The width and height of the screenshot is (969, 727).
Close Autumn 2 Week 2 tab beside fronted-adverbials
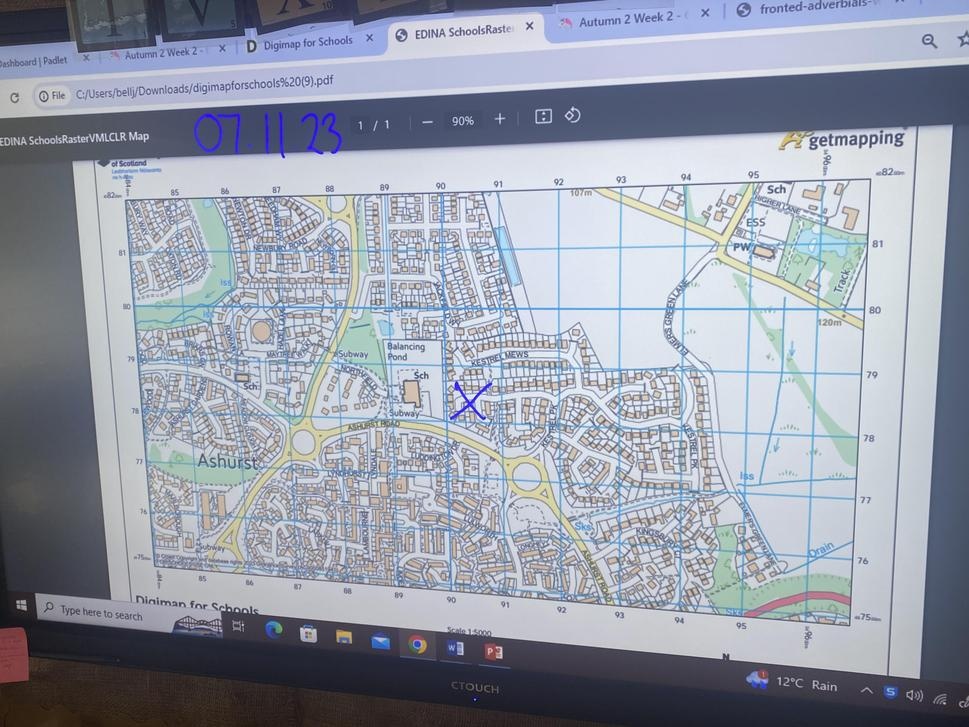pyautogui.click(x=705, y=12)
